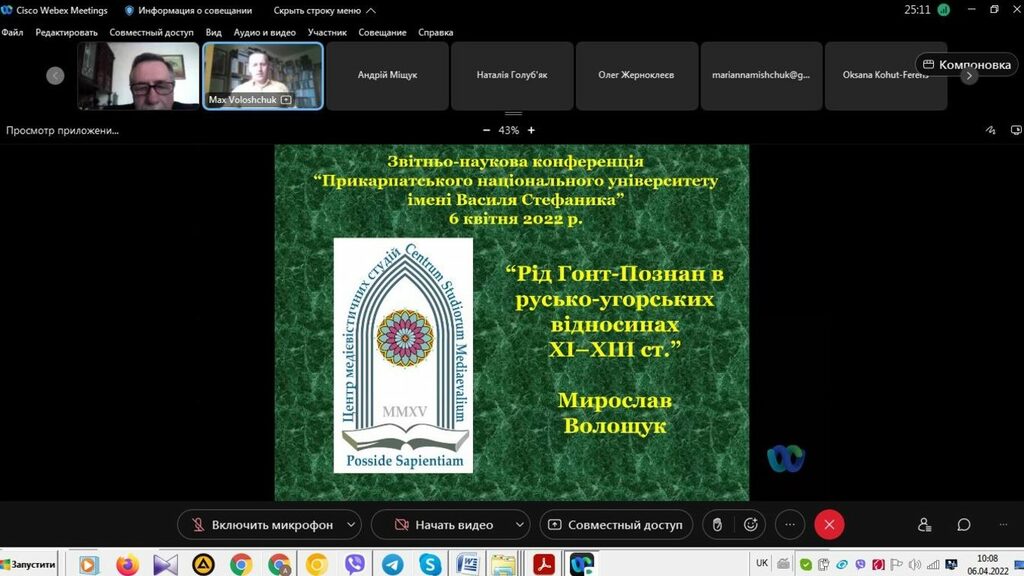
Task: Open the more options ellipsis in the meeting controls
Action: pyautogui.click(x=790, y=524)
